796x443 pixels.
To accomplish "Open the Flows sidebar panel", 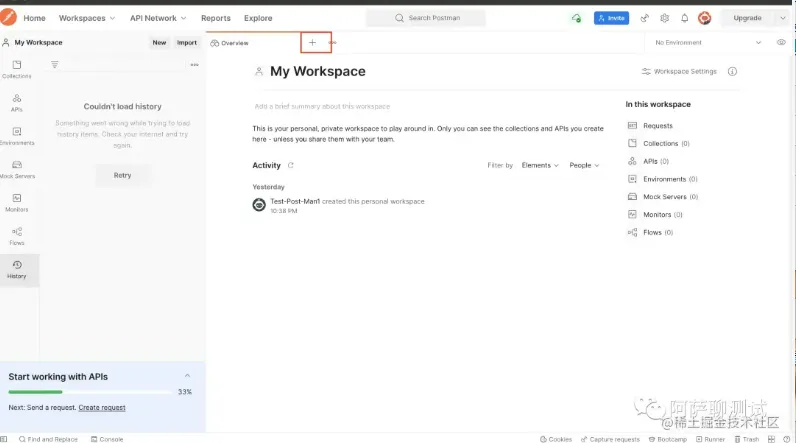I will point(17,236).
